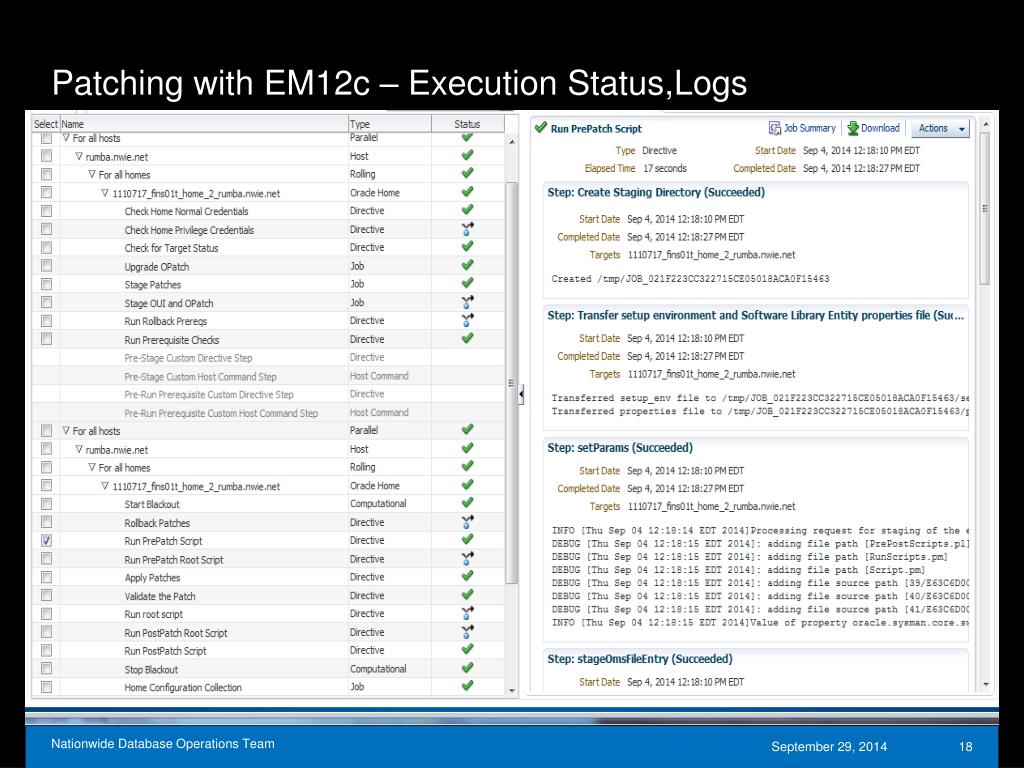Click skipped status icon for Check Home Privilege Credentials
The width and height of the screenshot is (1024, 768).
coord(467,229)
